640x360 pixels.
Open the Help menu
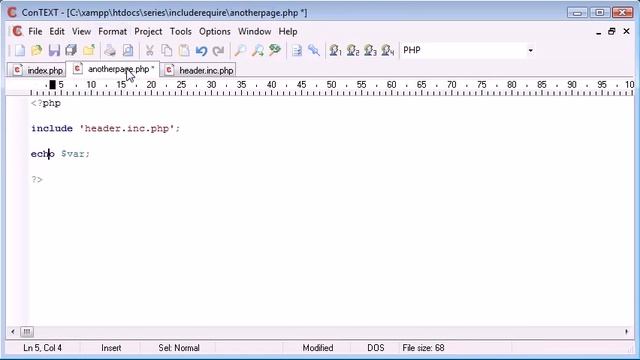288,31
